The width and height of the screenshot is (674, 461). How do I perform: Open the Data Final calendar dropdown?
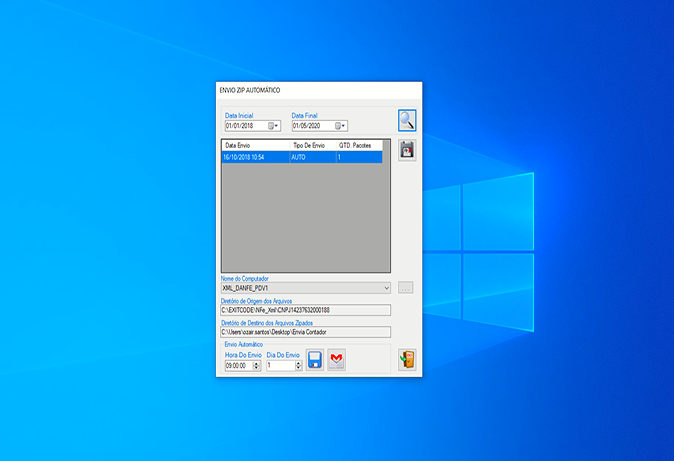[340, 126]
